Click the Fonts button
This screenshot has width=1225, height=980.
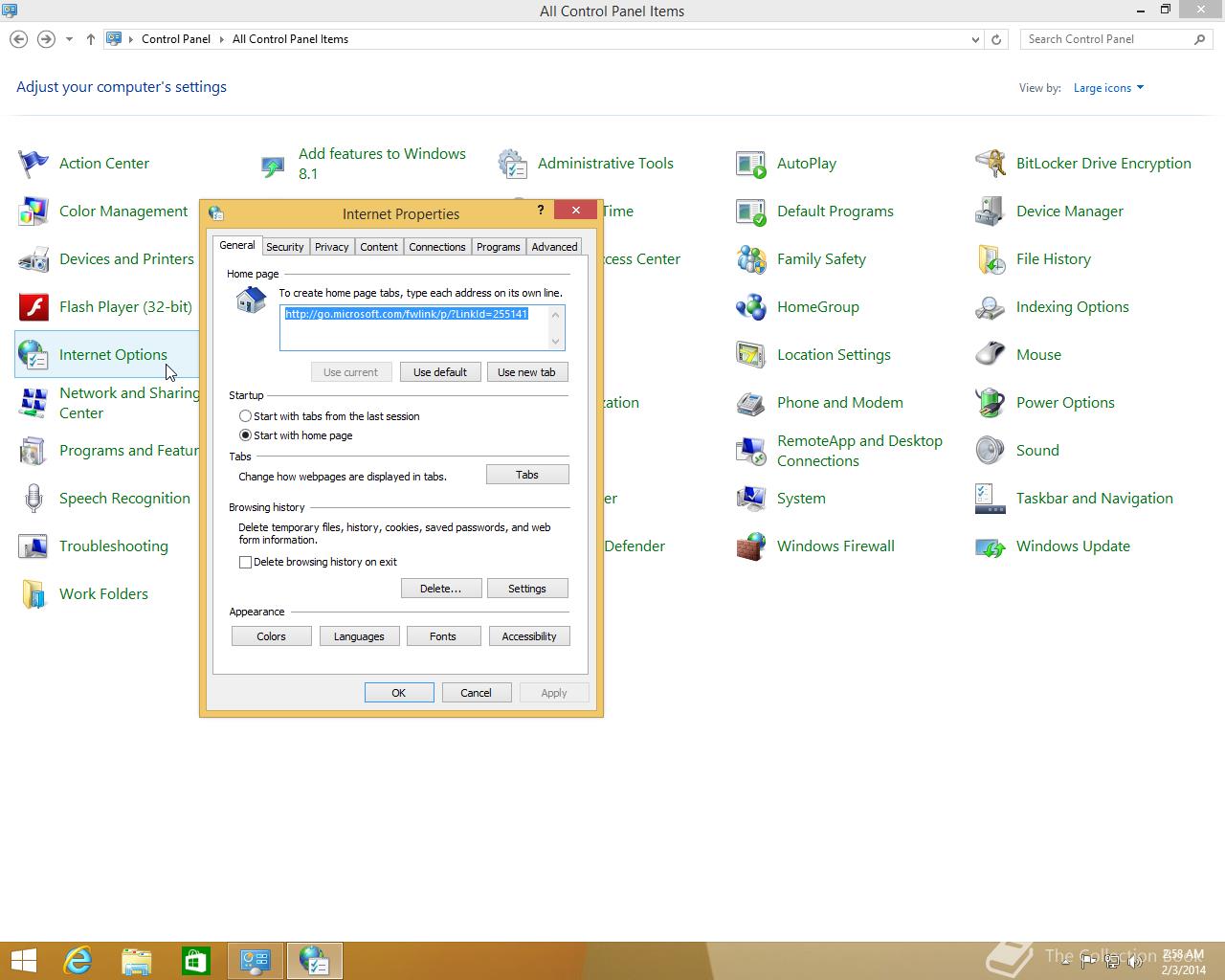[x=443, y=636]
